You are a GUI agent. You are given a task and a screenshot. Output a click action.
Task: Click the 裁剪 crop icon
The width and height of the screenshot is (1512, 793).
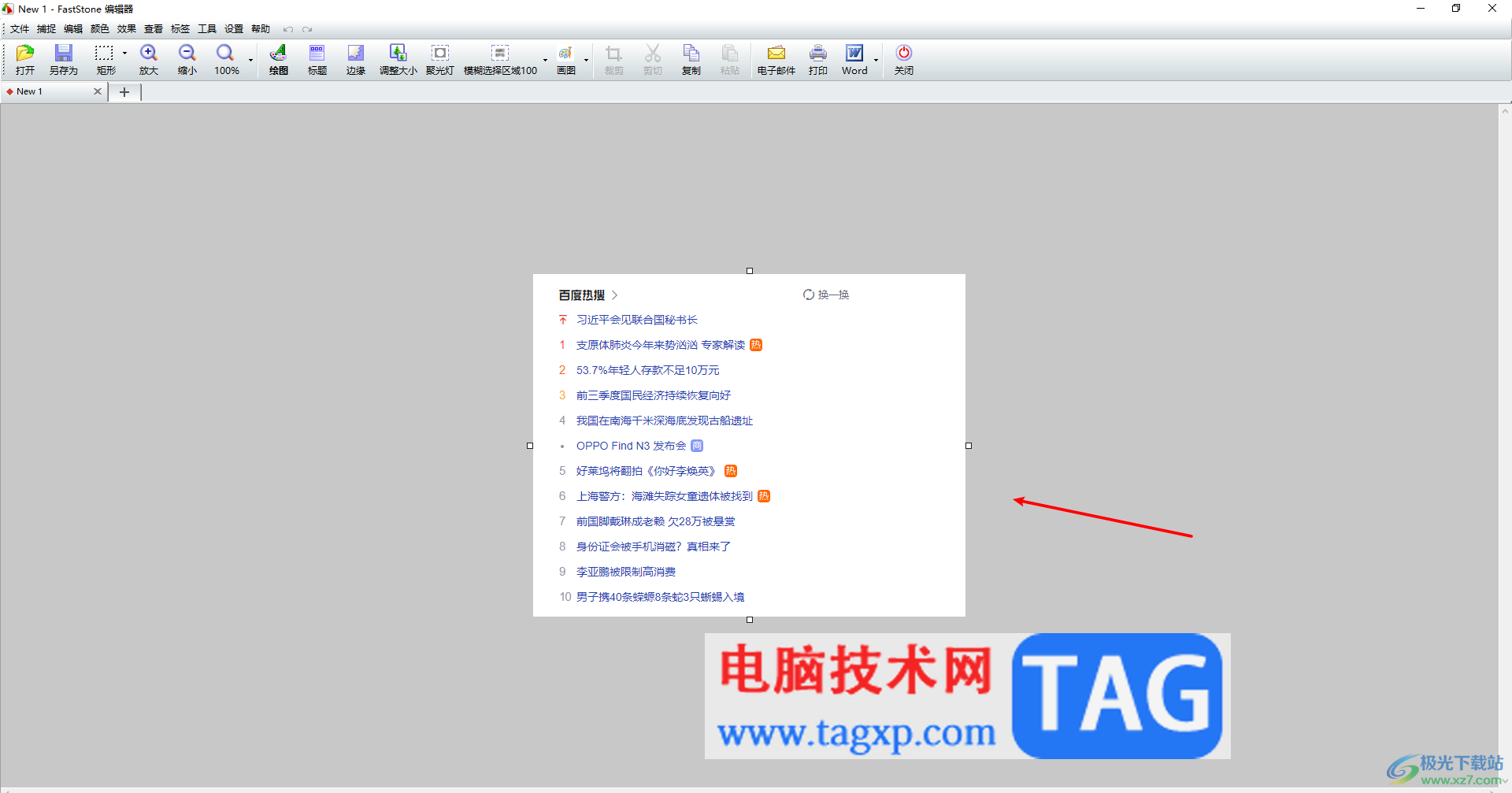pos(613,60)
